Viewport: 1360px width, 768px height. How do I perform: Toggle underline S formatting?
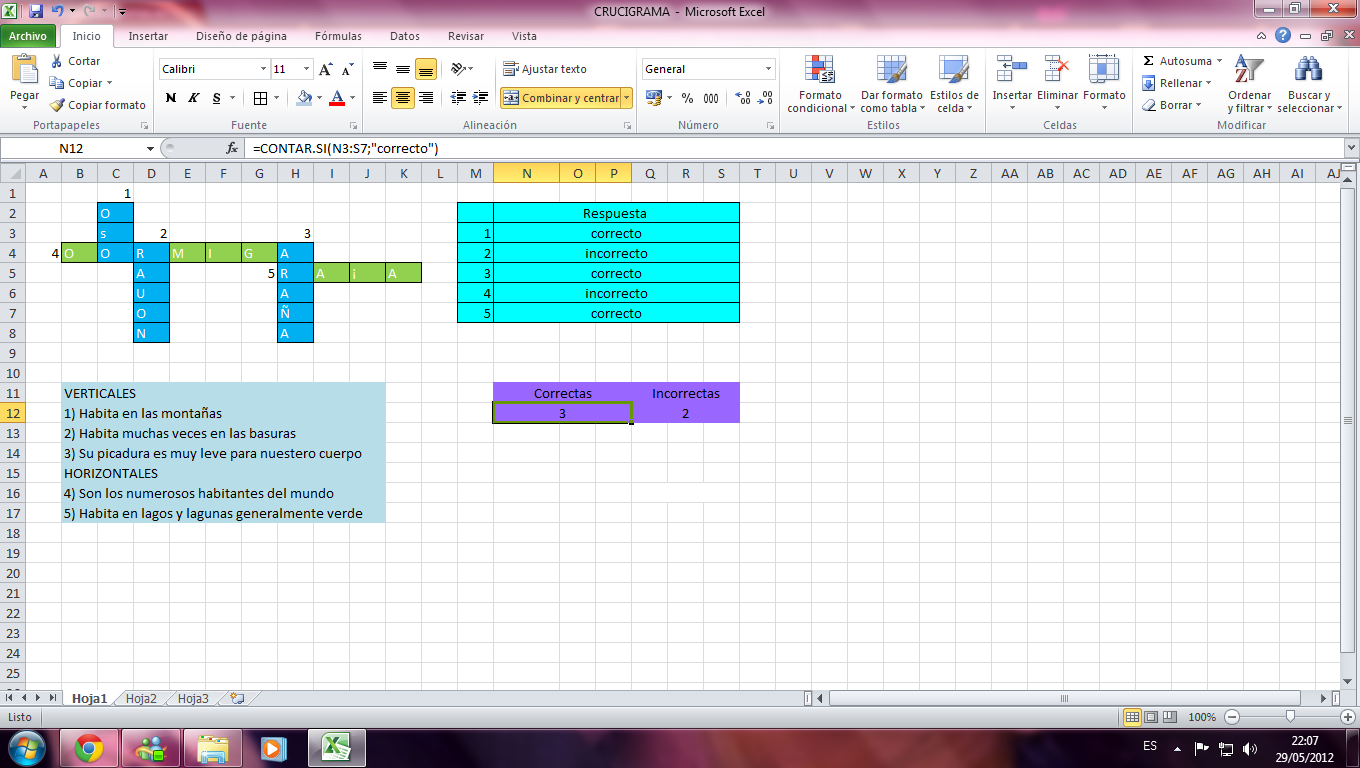pos(216,98)
